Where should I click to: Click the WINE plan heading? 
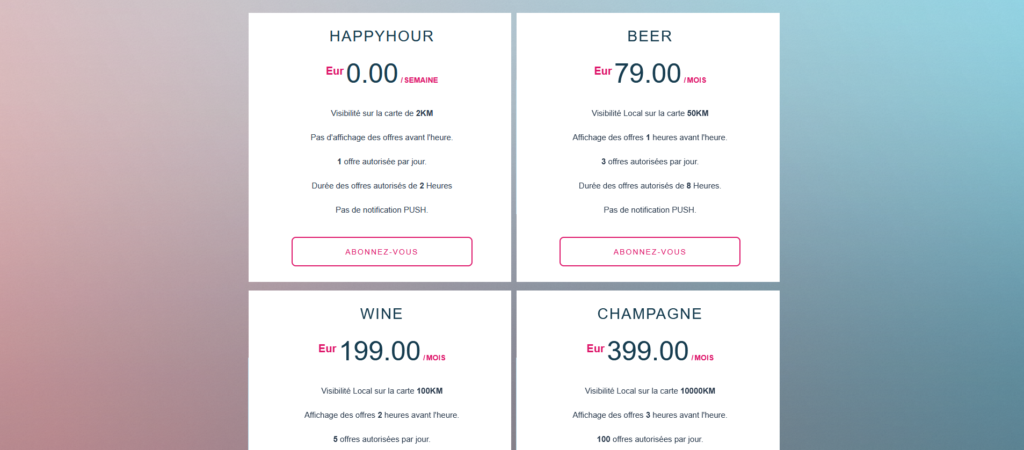[381, 314]
